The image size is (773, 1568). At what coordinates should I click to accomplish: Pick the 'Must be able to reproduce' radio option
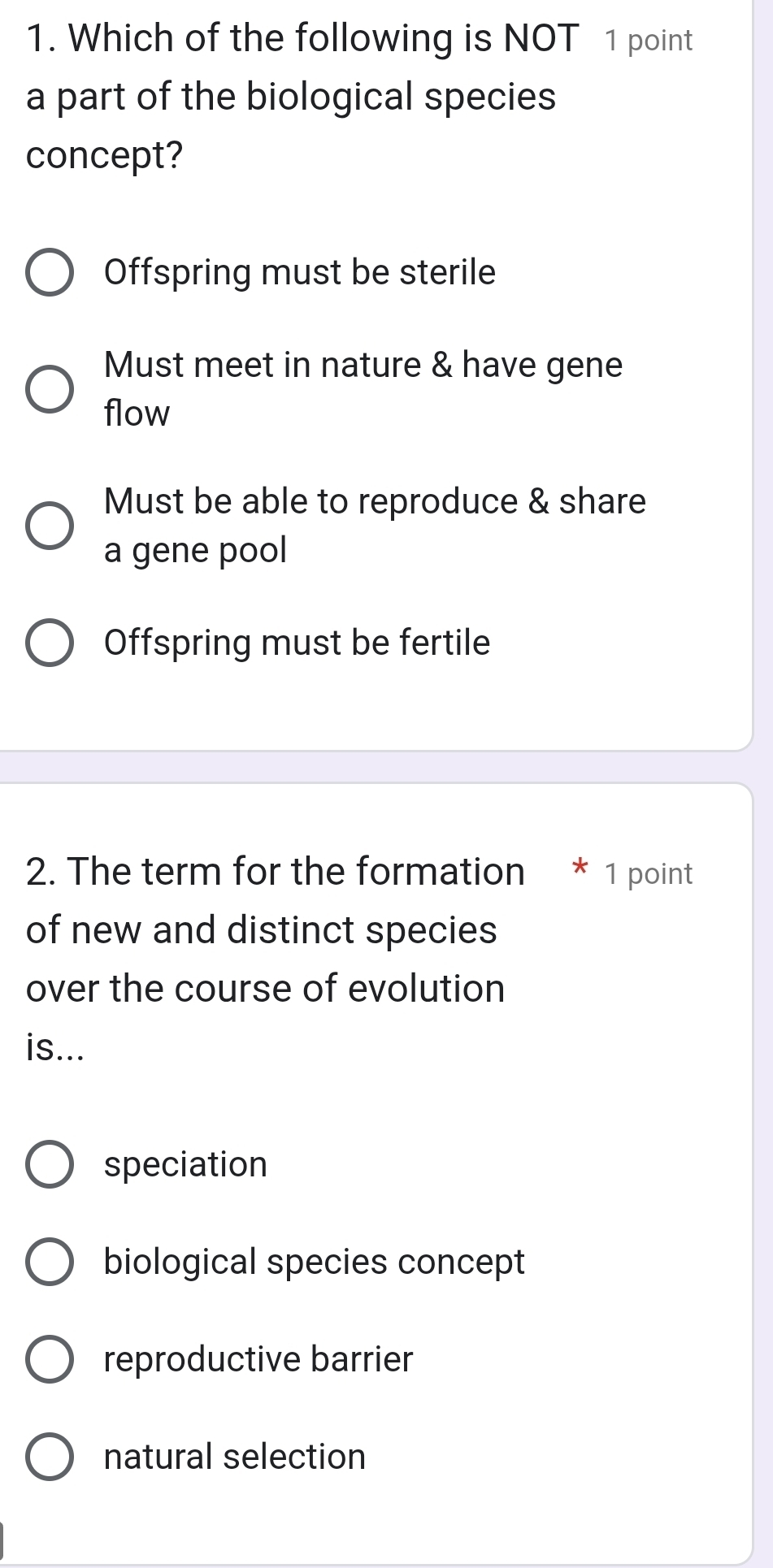pos(50,526)
